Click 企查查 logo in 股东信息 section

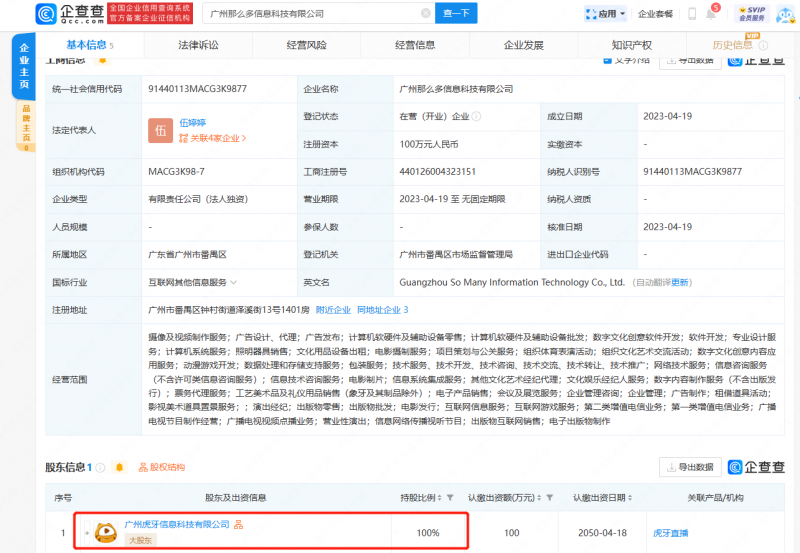756,467
